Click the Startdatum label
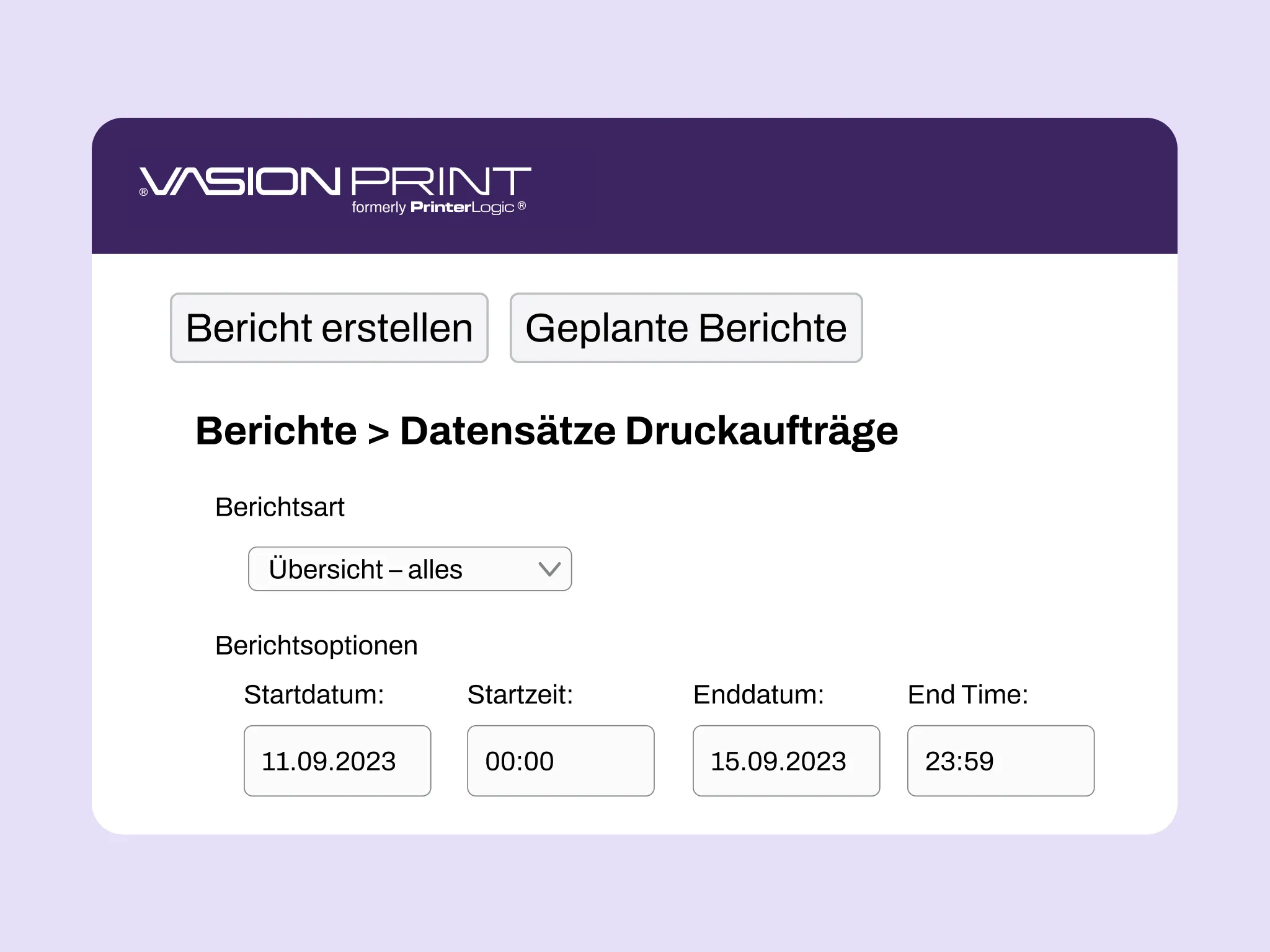The image size is (1270, 952). 314,695
